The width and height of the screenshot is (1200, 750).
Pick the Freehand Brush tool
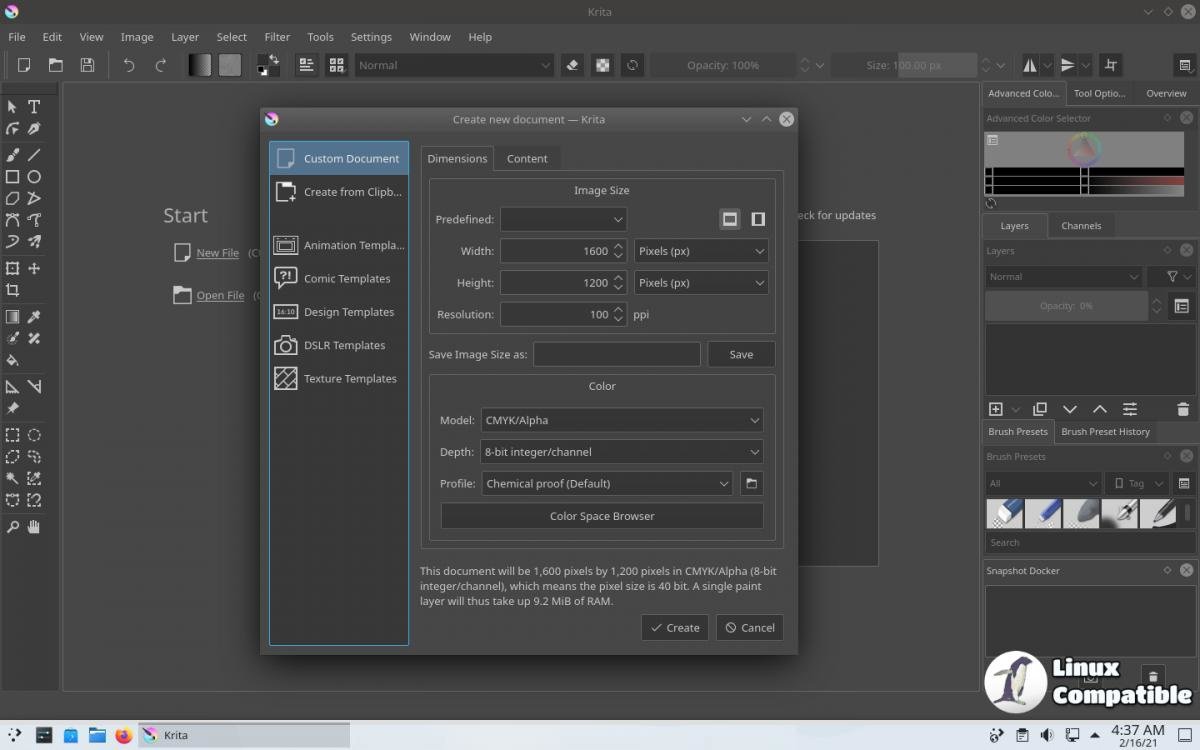12,155
